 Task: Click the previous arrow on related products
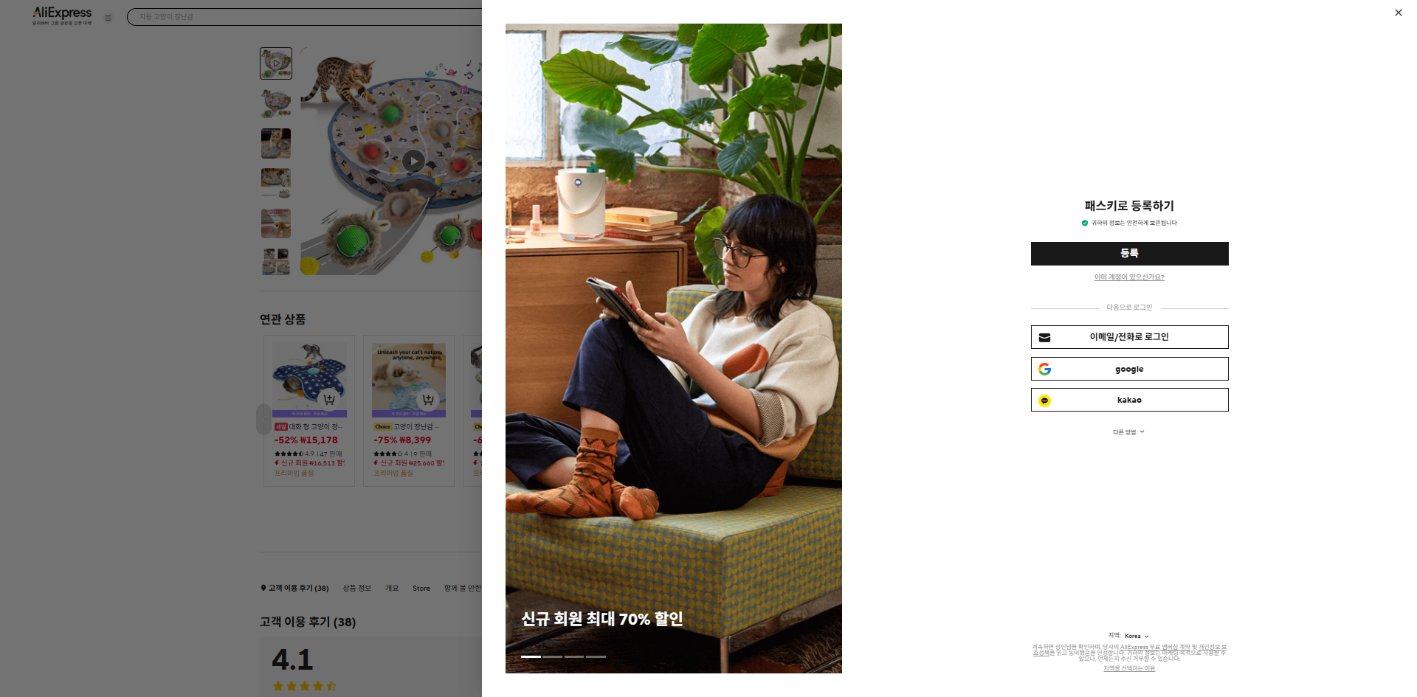[x=263, y=419]
